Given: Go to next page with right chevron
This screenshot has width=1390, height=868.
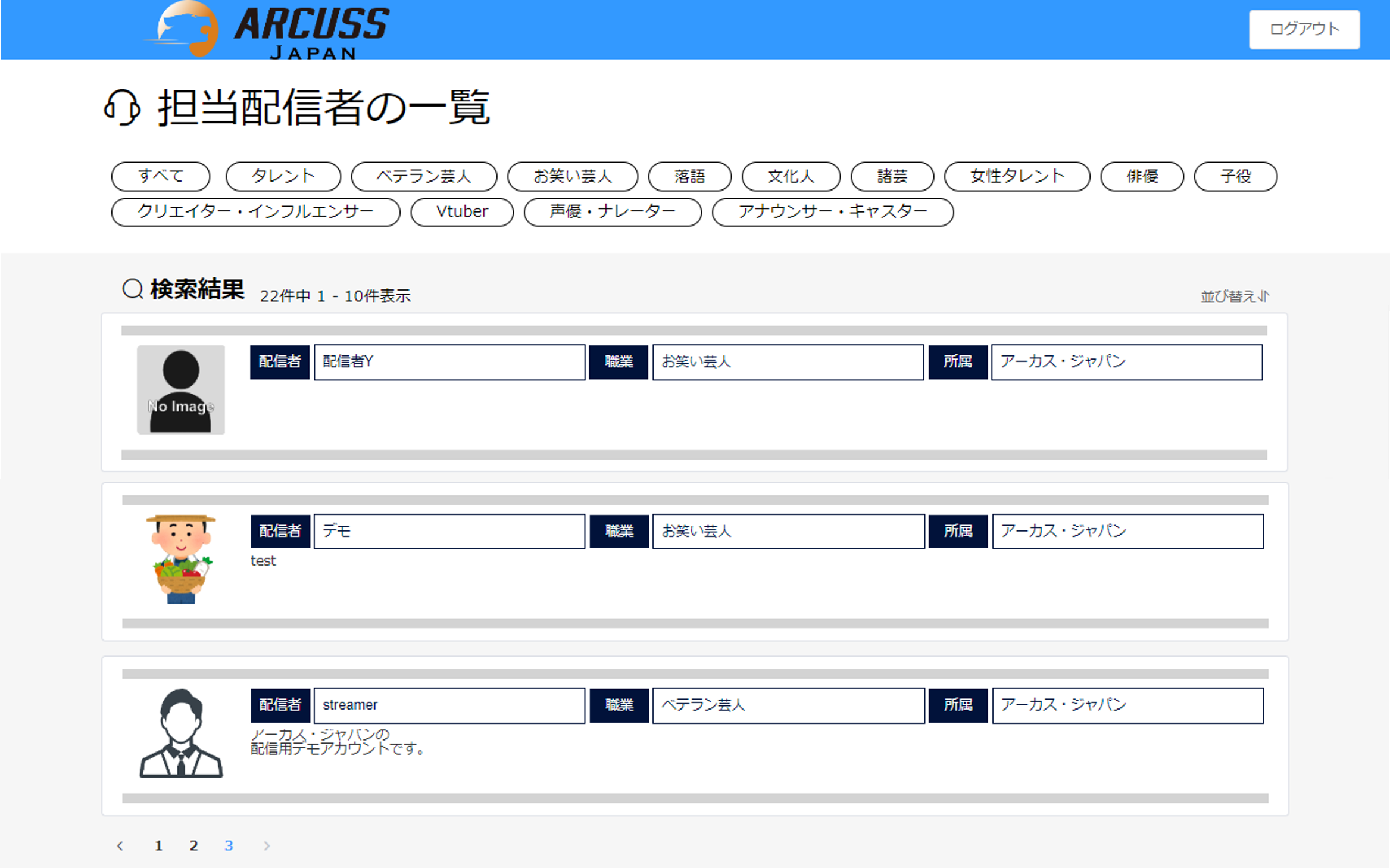Looking at the screenshot, I should pos(267,845).
